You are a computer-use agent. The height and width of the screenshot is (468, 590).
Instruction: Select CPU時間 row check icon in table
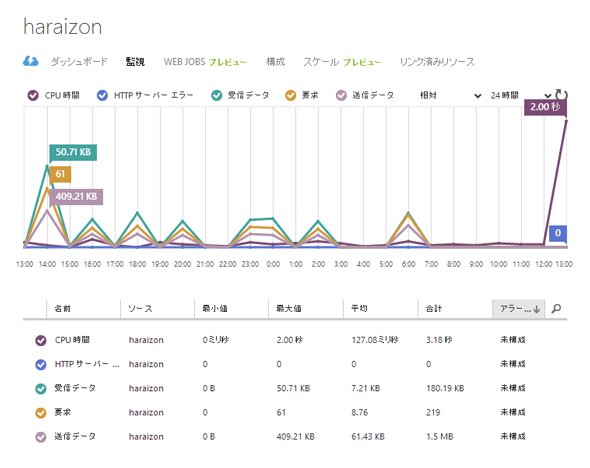(41, 340)
